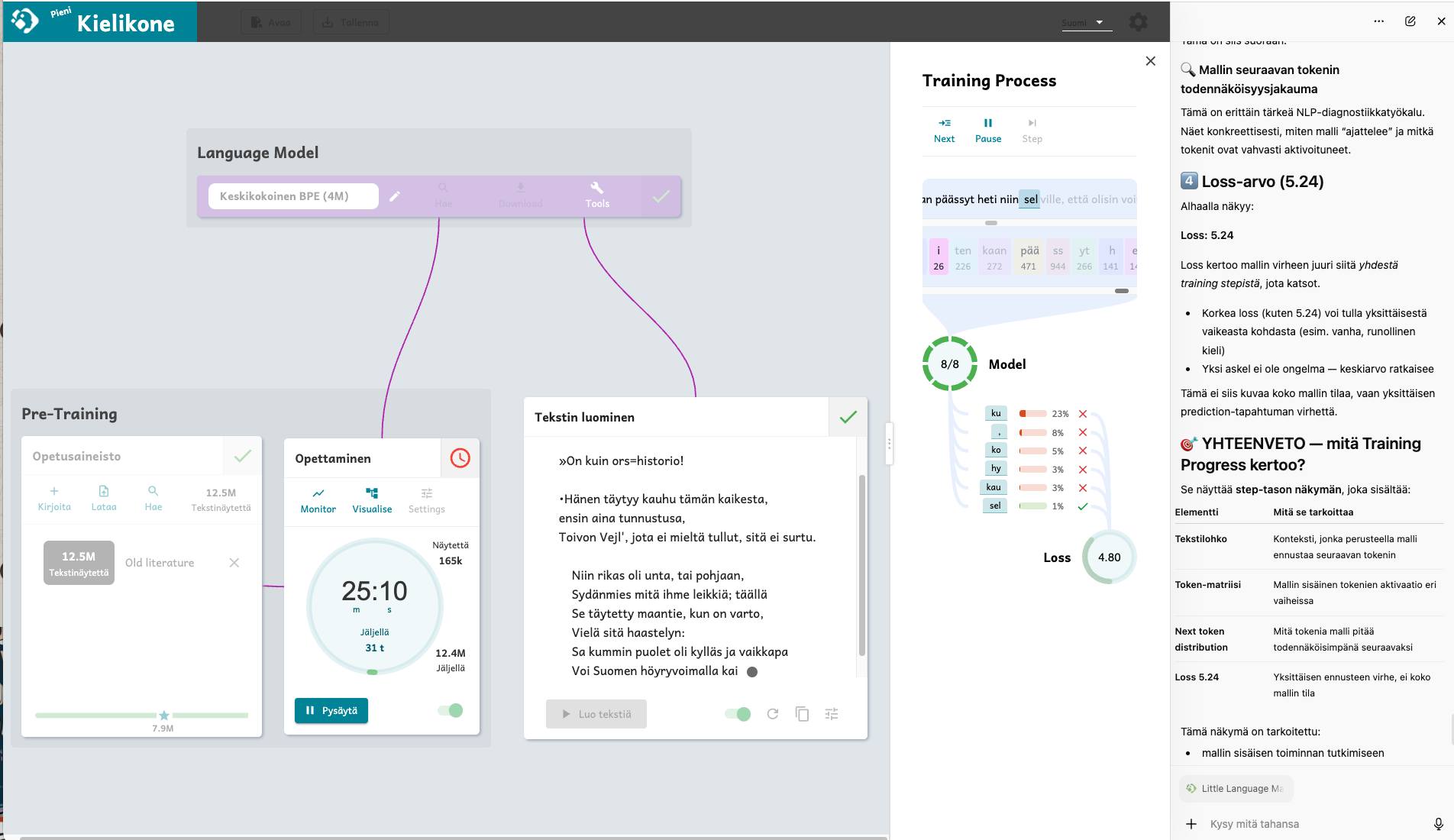Pause the Training Process

[x=988, y=131]
